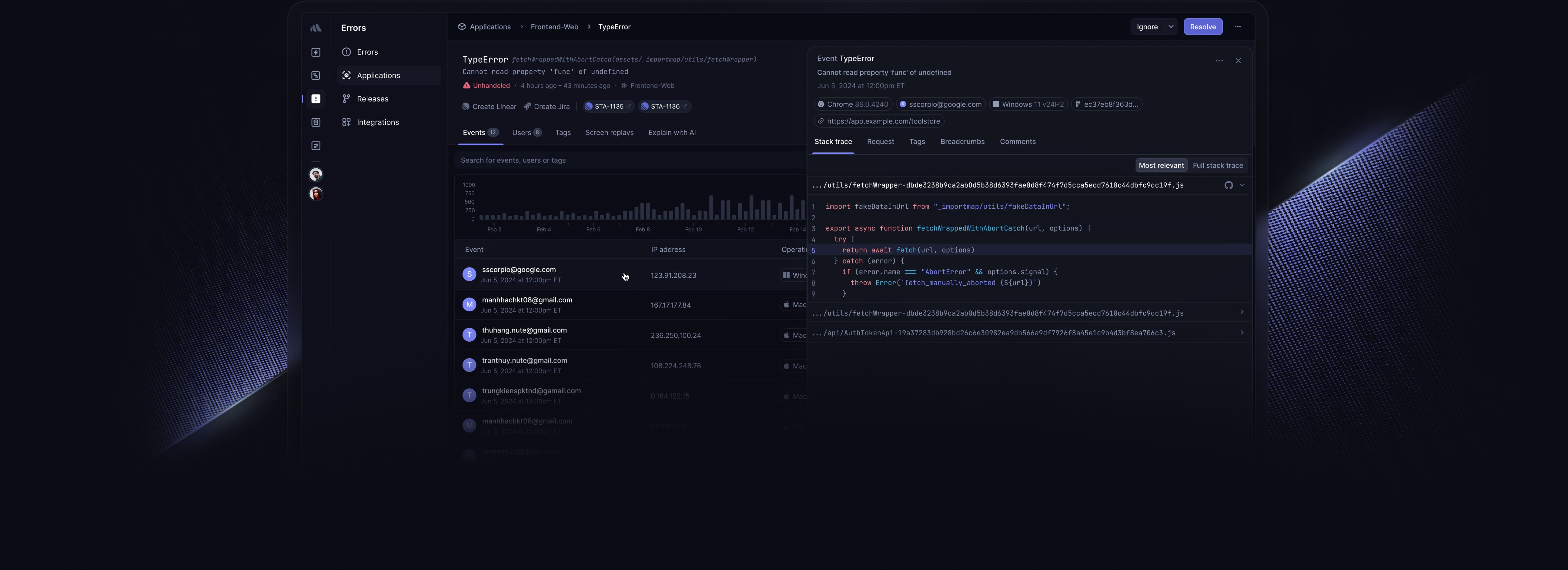The height and width of the screenshot is (570, 1568).
Task: Expand the AuthTokenApi stack frame
Action: (1241, 333)
